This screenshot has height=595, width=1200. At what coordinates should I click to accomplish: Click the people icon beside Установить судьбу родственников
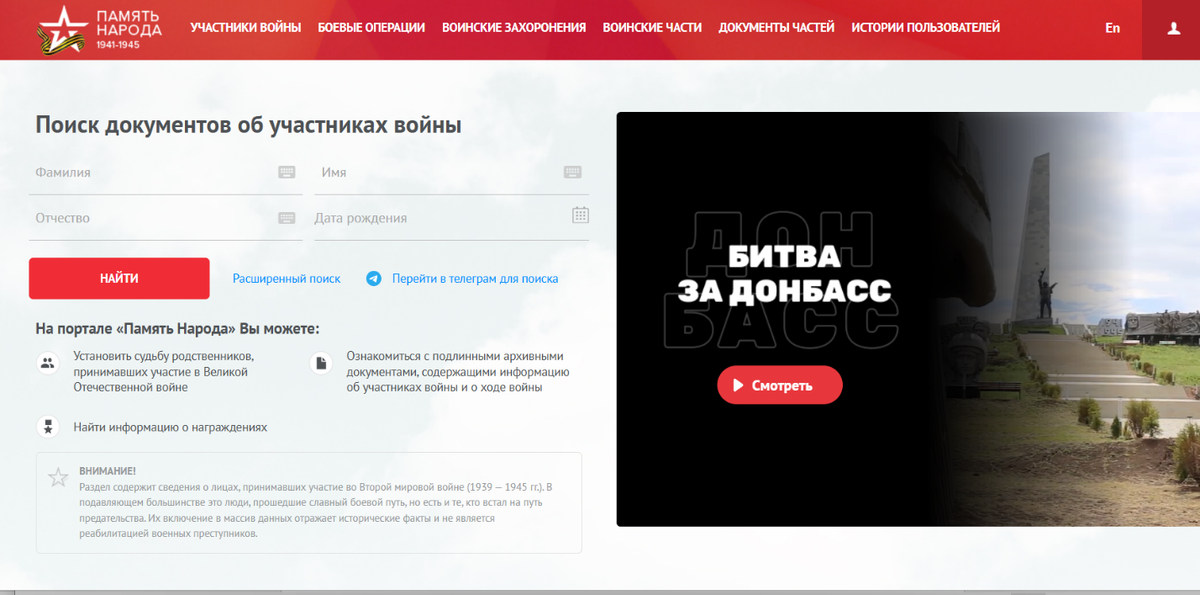(x=47, y=363)
